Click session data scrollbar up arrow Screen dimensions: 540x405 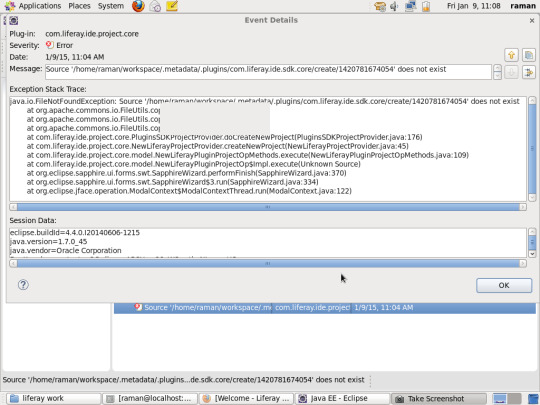click(532, 232)
